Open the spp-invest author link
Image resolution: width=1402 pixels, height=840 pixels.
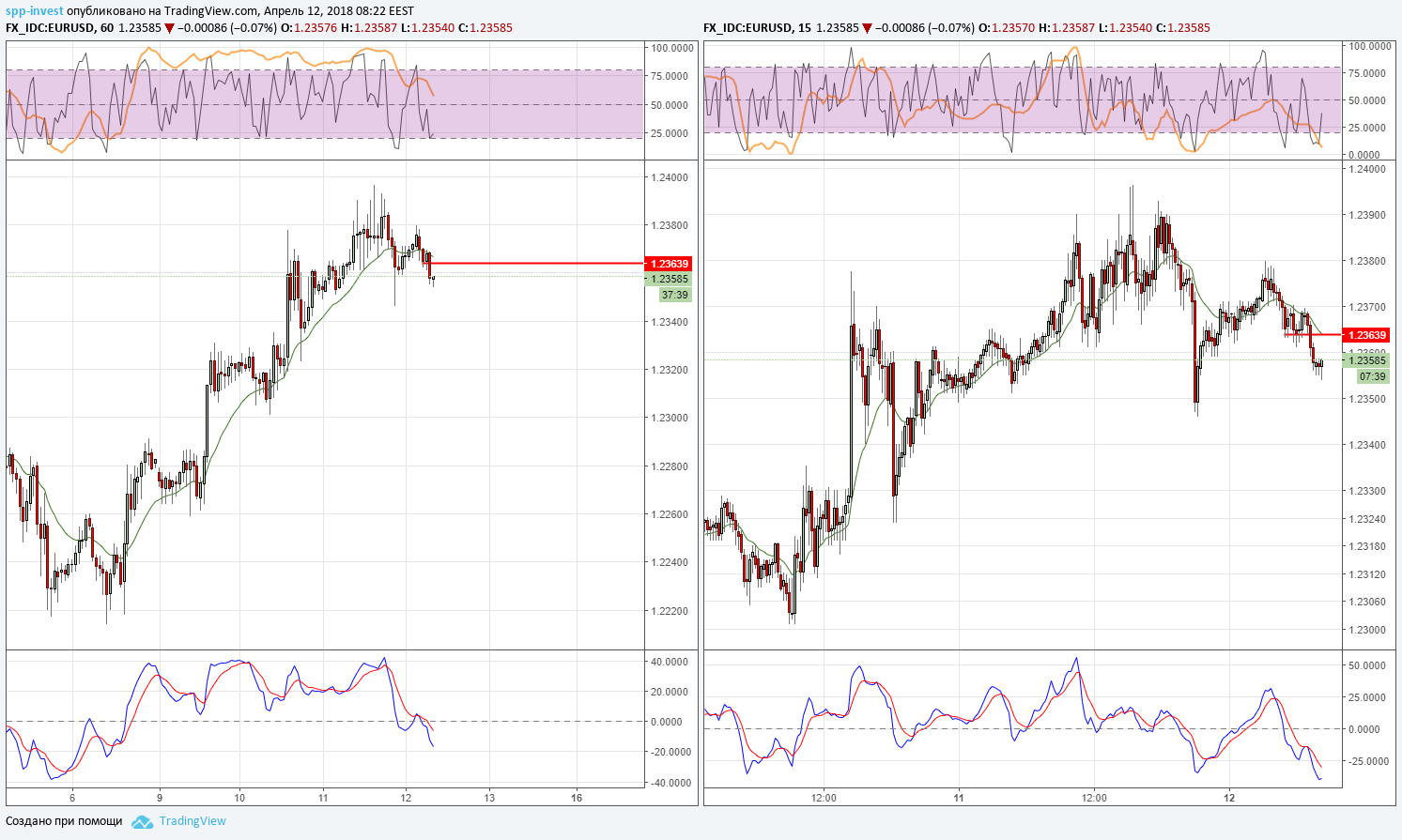tap(35, 11)
